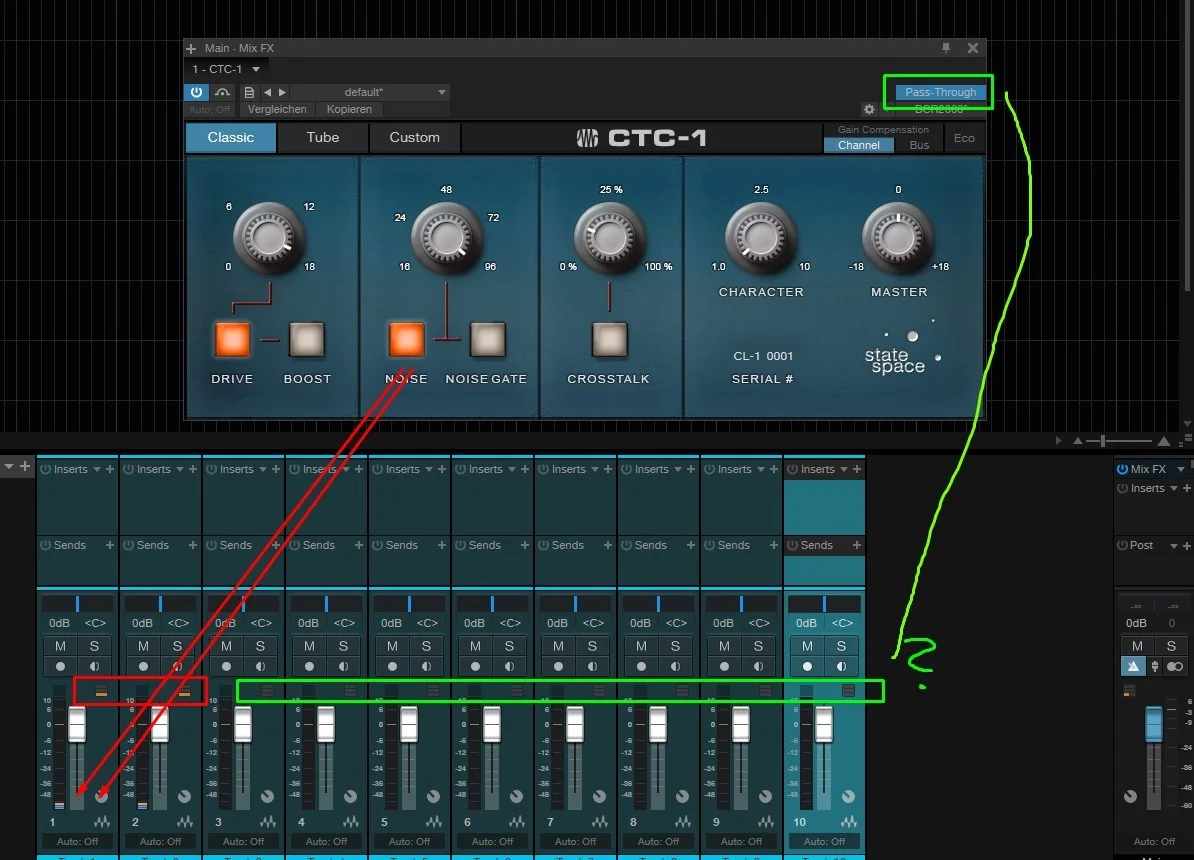Switch to the Tube console tab
1194x860 pixels.
click(323, 138)
